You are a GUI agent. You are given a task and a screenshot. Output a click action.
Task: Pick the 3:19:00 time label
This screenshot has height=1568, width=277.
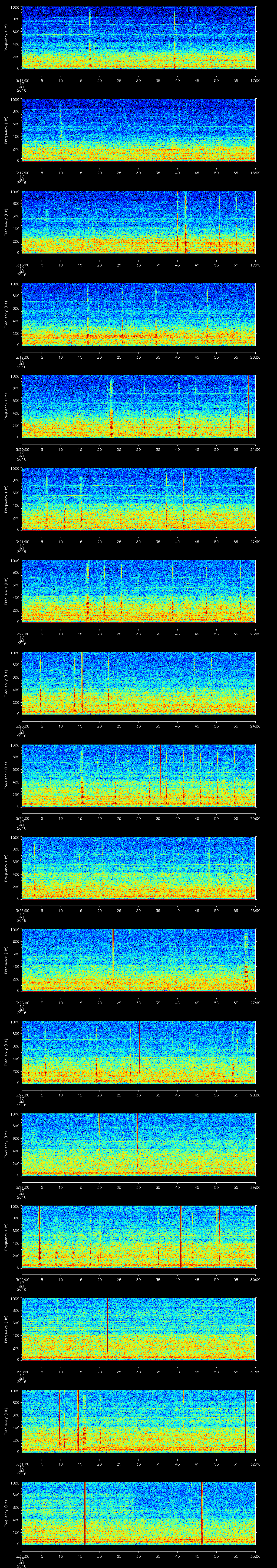point(22,357)
